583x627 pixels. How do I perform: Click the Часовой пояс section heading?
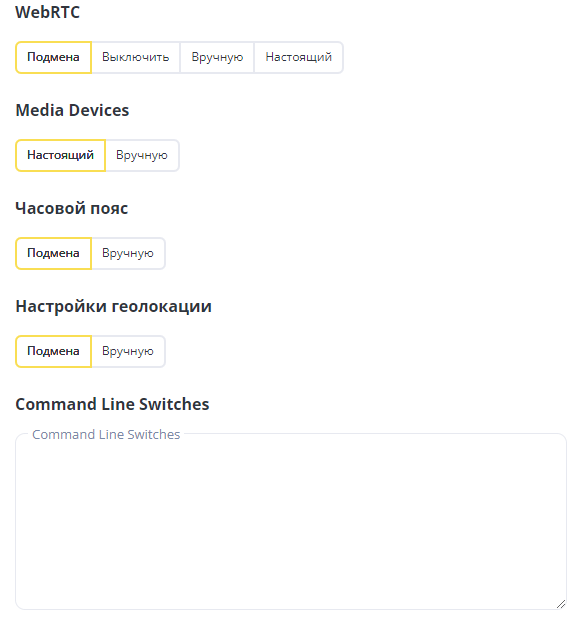72,208
